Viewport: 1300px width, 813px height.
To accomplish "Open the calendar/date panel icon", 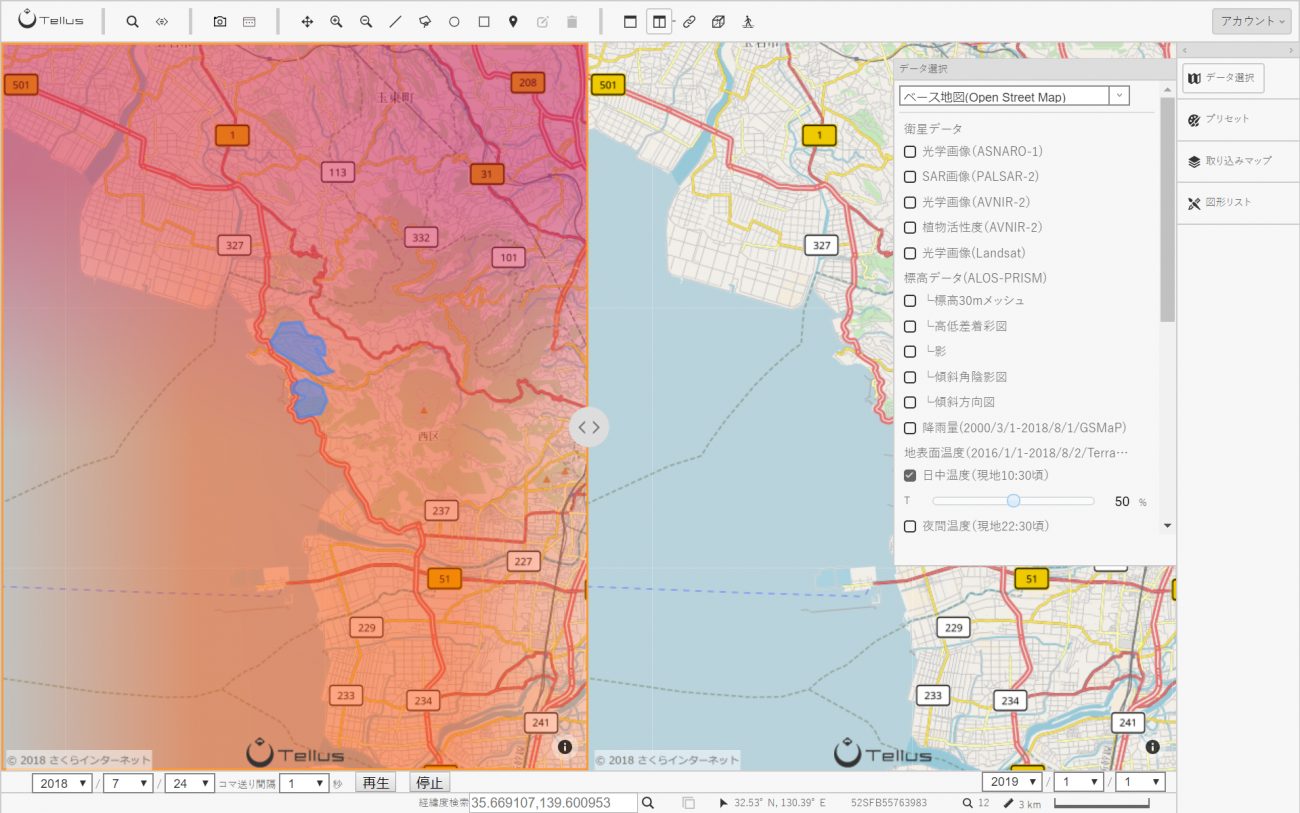I will (249, 21).
